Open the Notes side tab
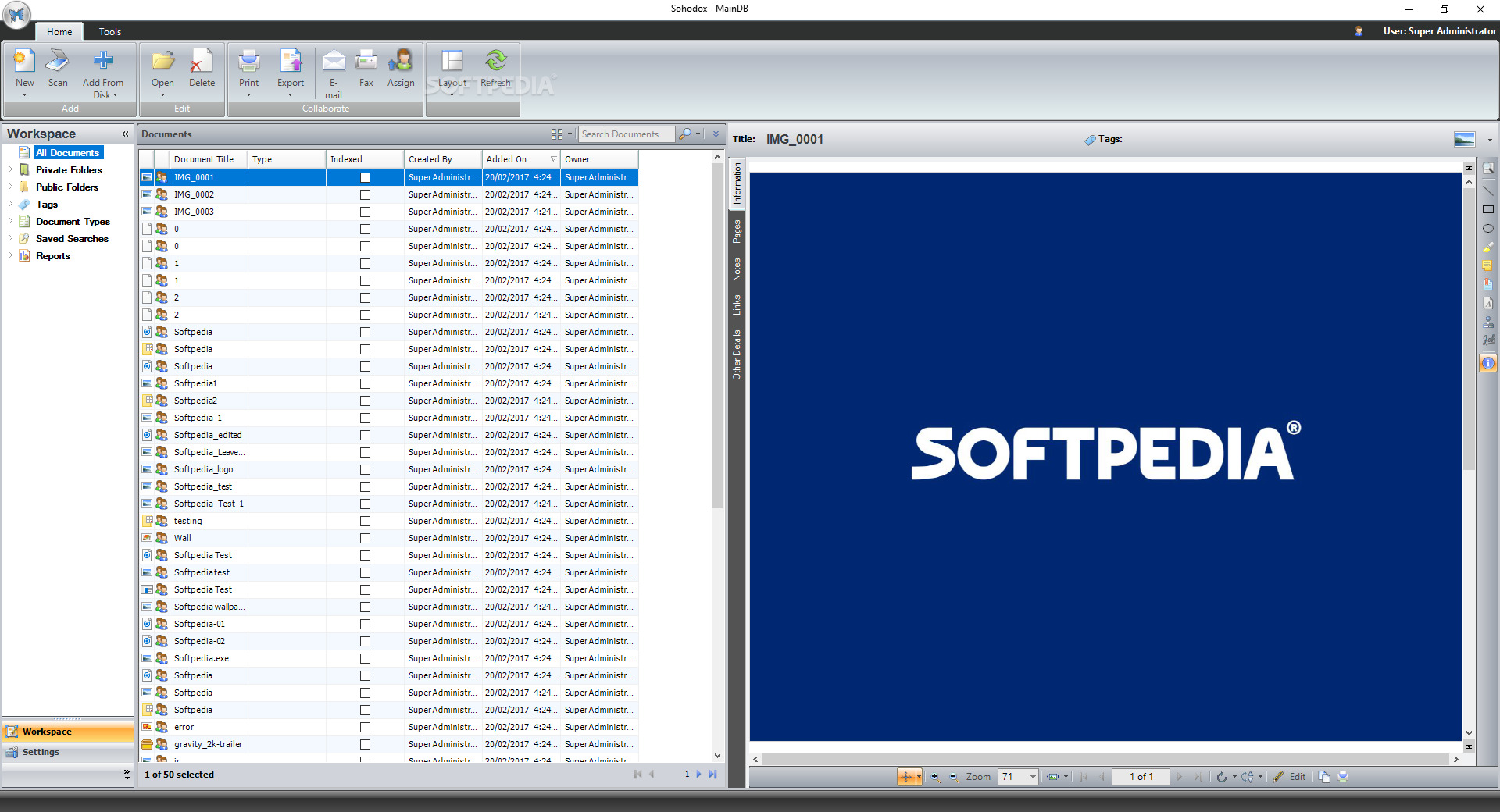Viewport: 1500px width, 812px height. 737,270
